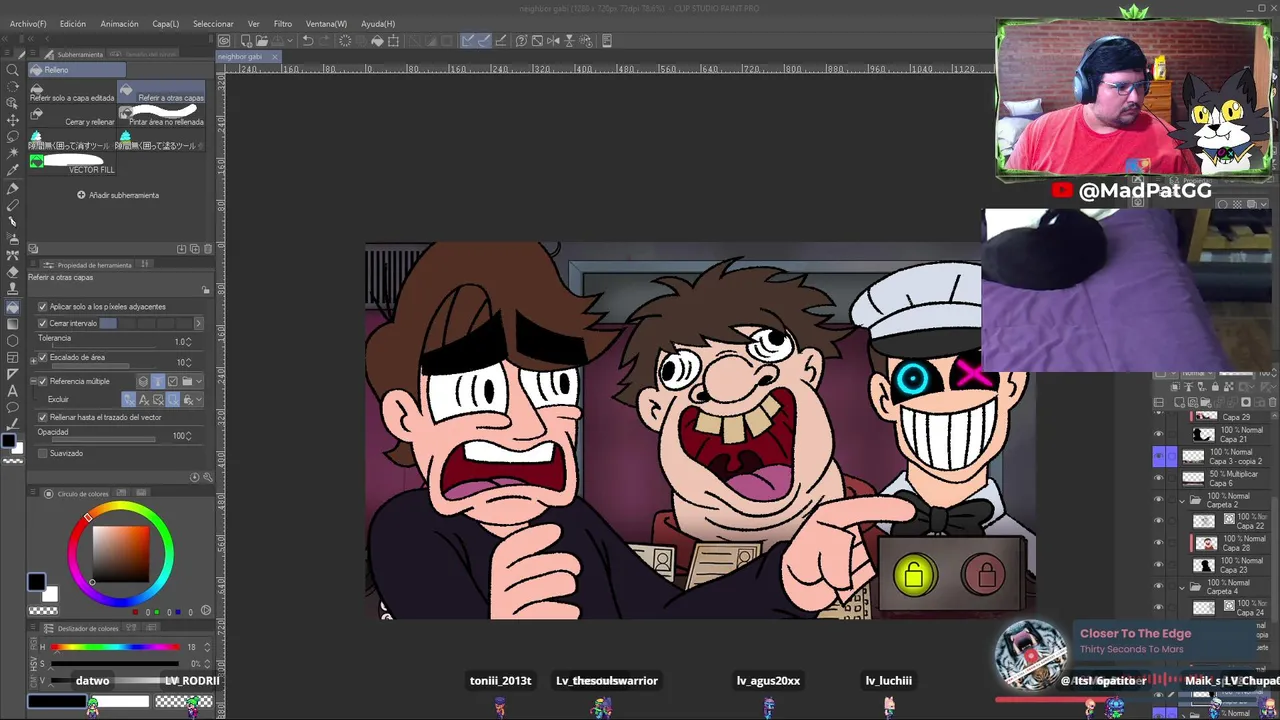Image resolution: width=1280 pixels, height=720 pixels.
Task: Open the save options dropdown arrow
Action: (x=288, y=41)
